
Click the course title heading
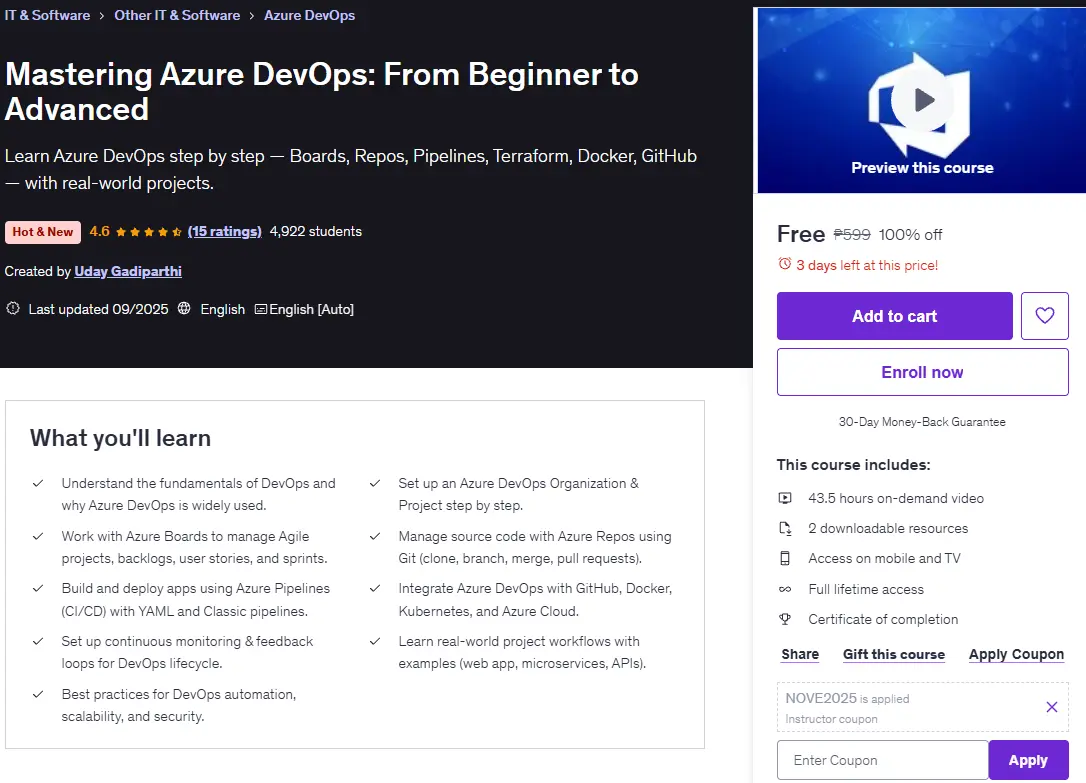click(x=322, y=91)
